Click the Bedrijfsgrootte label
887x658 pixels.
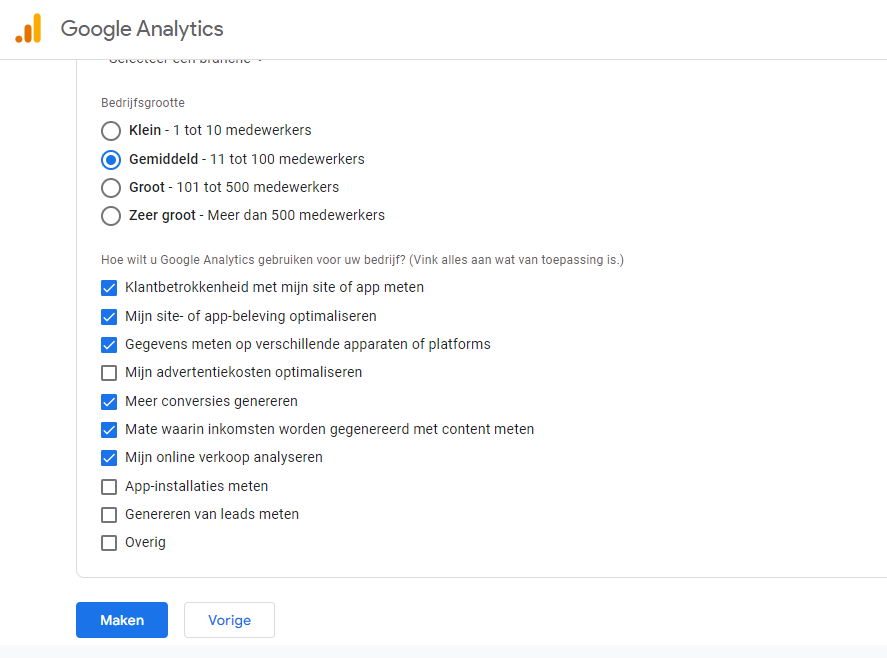pos(143,103)
